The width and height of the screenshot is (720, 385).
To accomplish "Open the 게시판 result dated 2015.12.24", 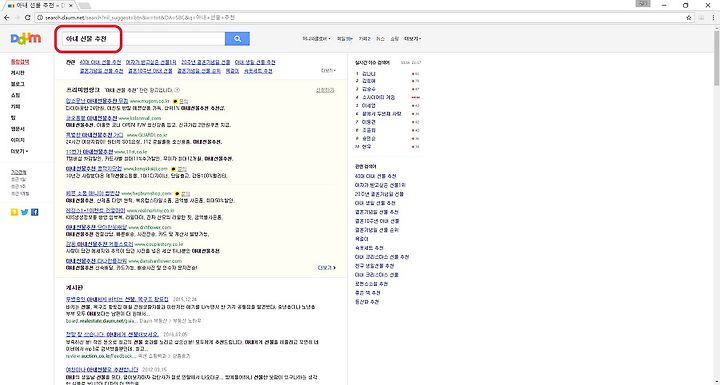I will tap(117, 299).
